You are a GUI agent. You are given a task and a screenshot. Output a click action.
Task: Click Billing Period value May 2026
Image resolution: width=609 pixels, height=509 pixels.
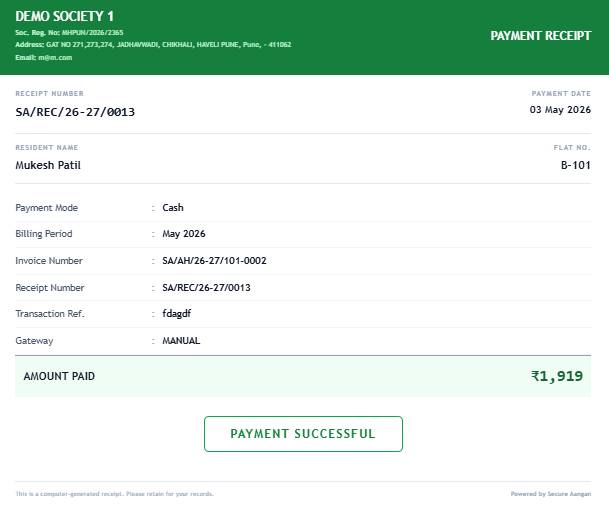(x=184, y=234)
